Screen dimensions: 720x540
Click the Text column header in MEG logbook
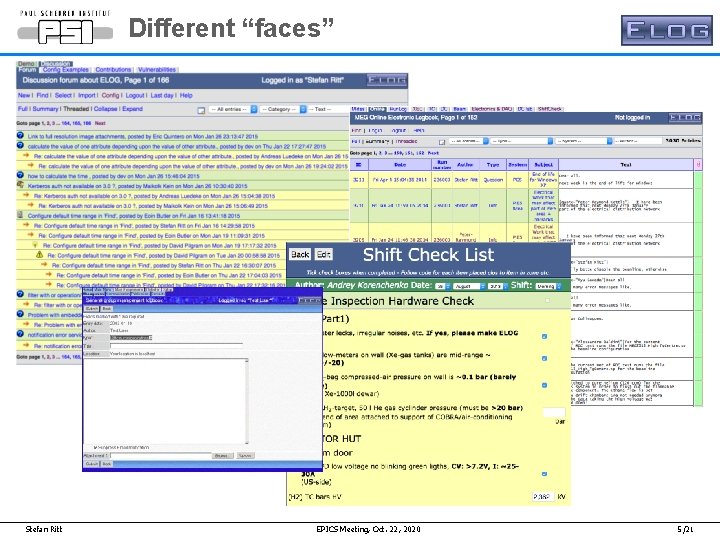[x=626, y=165]
